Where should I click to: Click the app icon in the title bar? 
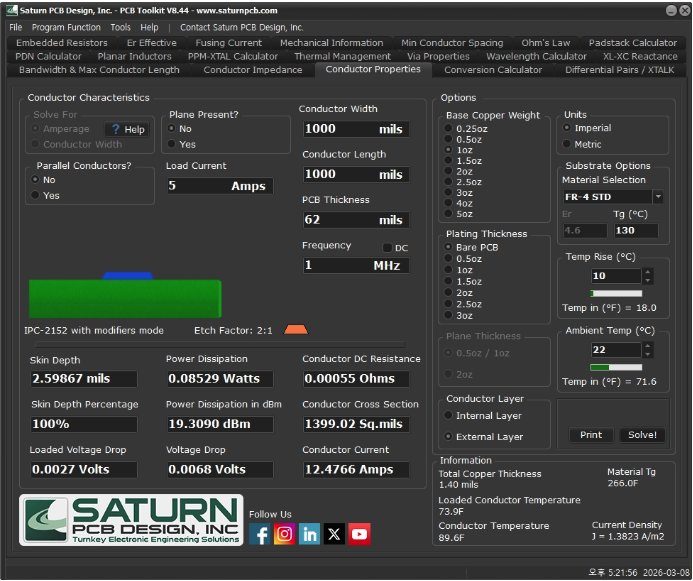[x=11, y=11]
